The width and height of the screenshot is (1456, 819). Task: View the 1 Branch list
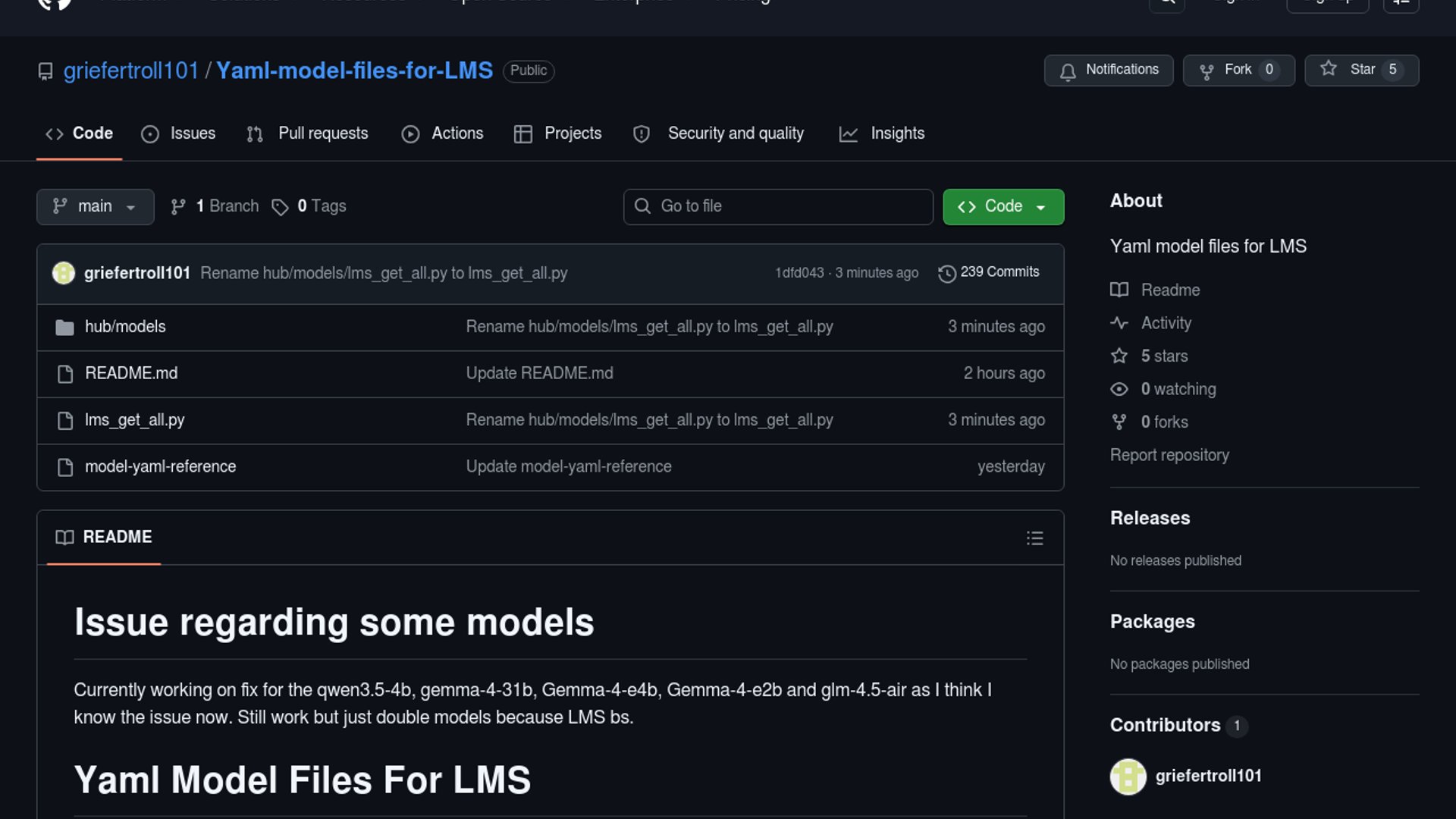[215, 206]
